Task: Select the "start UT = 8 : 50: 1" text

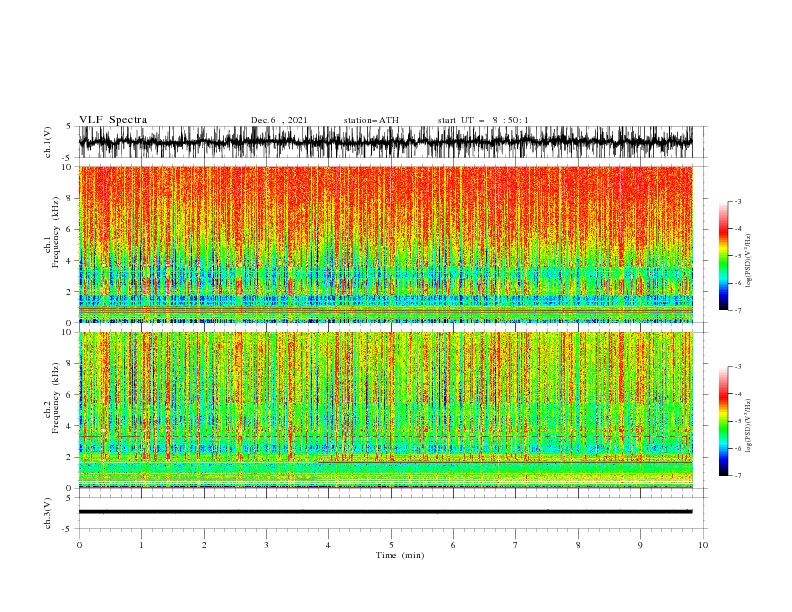Action: [x=483, y=120]
